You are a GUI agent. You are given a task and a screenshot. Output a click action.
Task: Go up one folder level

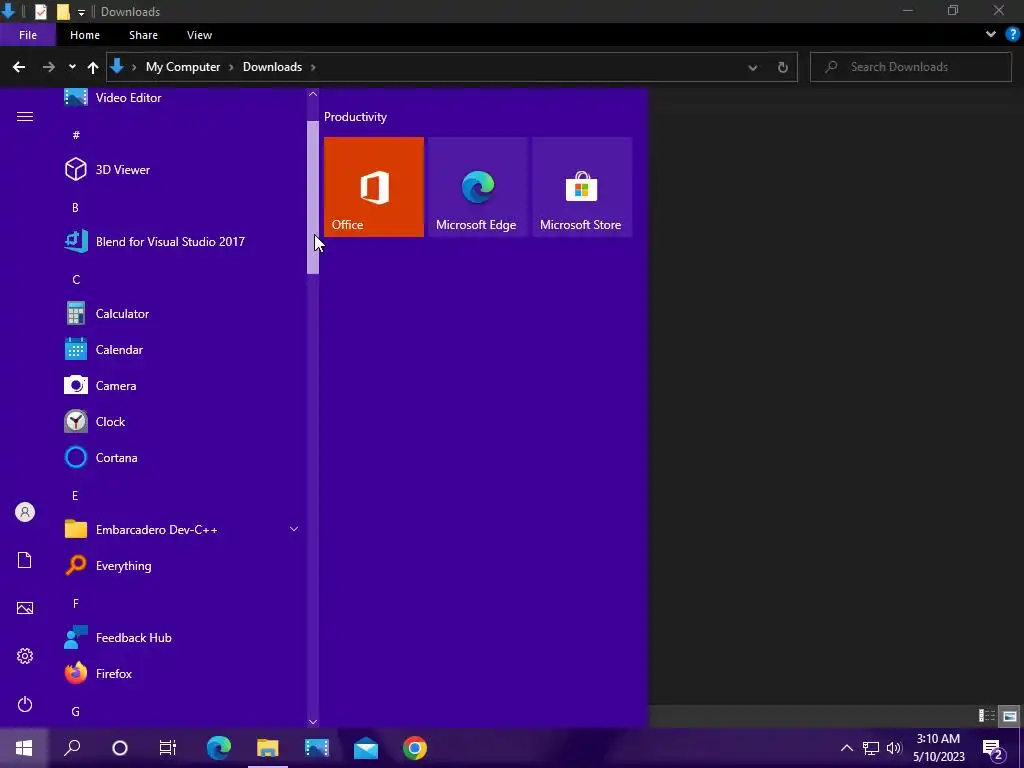[93, 67]
